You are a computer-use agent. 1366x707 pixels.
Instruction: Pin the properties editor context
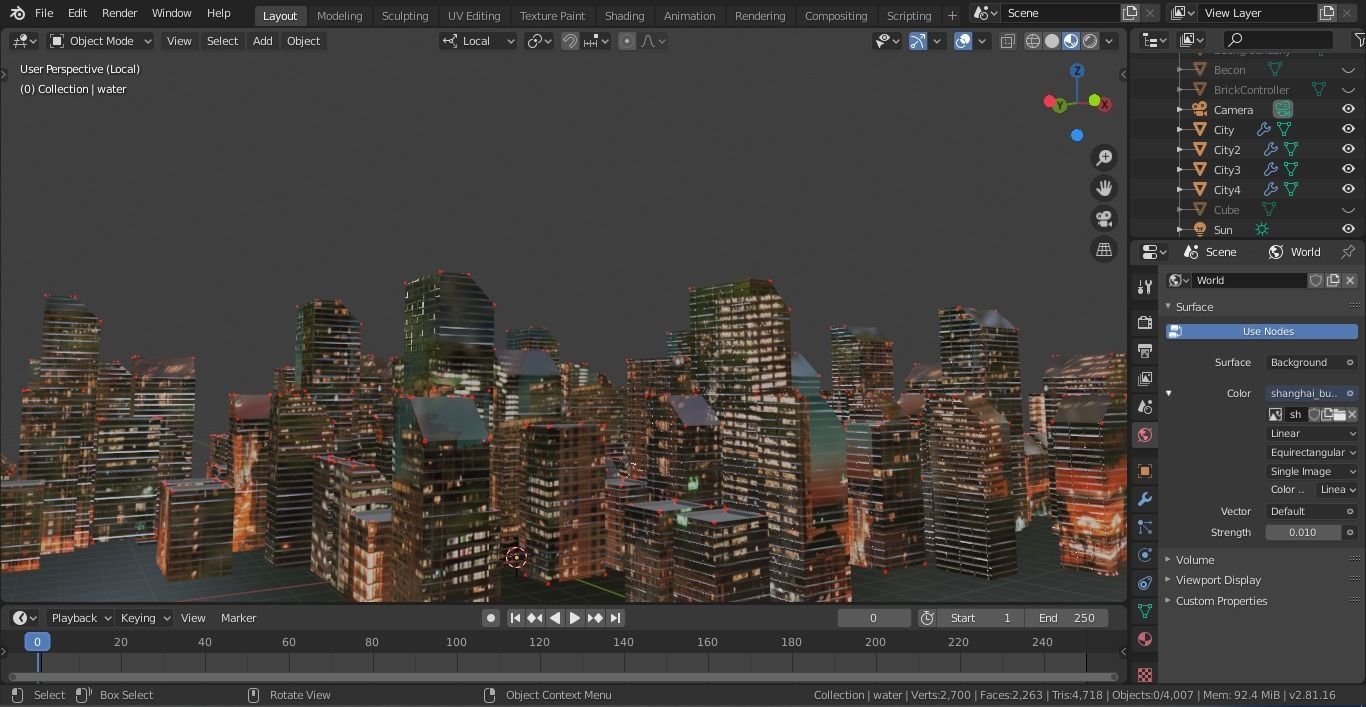tap(1348, 252)
